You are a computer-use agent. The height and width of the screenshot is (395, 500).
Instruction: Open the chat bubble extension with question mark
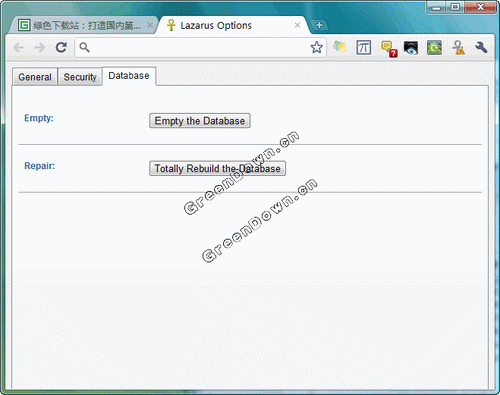click(x=389, y=49)
